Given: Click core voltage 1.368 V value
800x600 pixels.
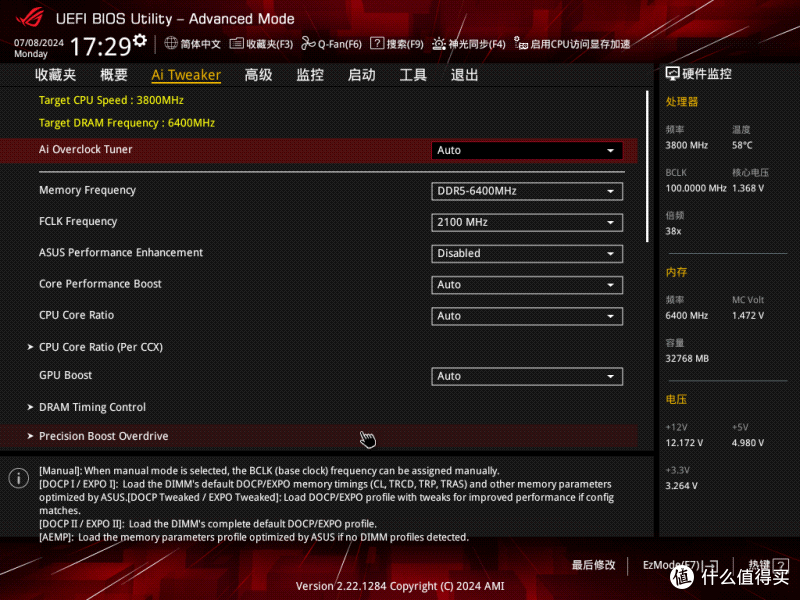Looking at the screenshot, I should [x=748, y=188].
